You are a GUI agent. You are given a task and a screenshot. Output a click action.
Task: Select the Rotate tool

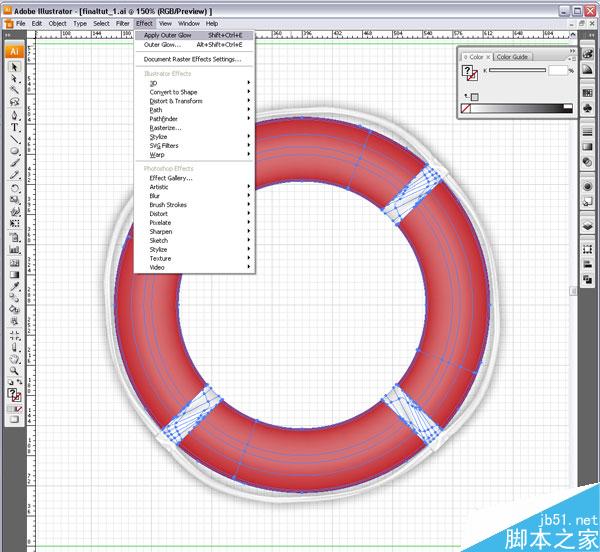(15, 188)
